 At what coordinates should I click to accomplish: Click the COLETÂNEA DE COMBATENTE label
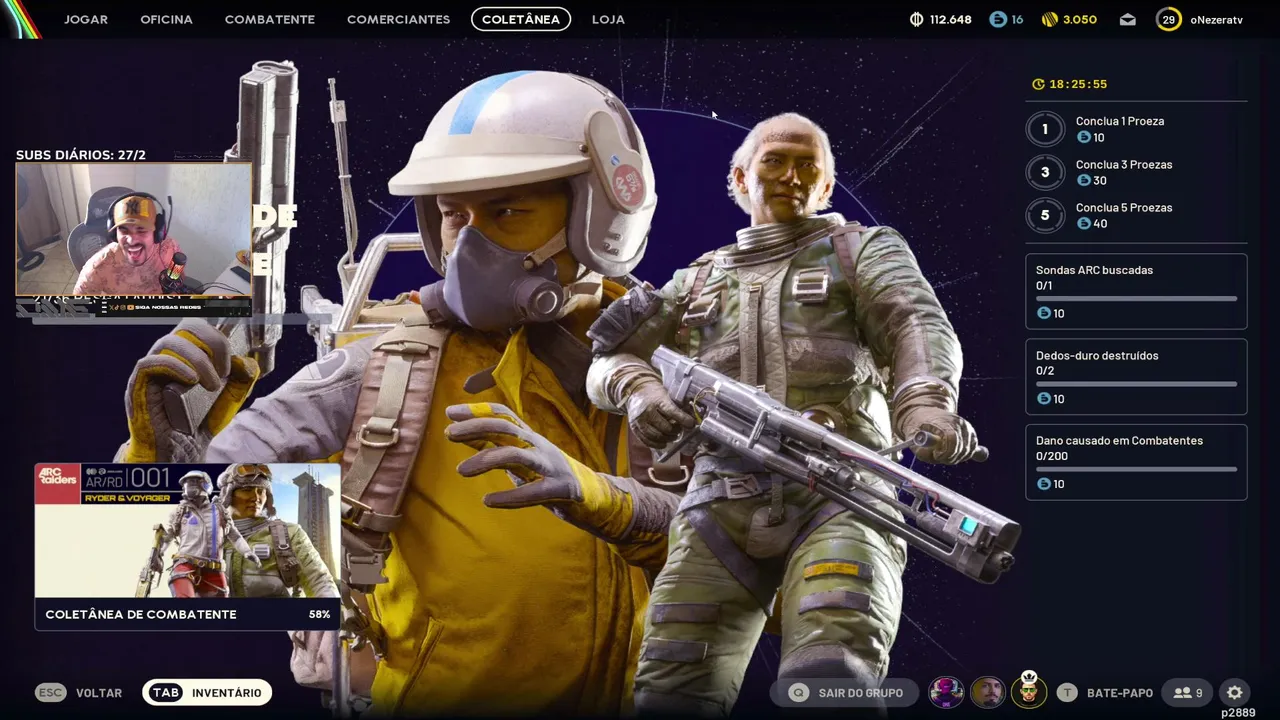point(141,614)
